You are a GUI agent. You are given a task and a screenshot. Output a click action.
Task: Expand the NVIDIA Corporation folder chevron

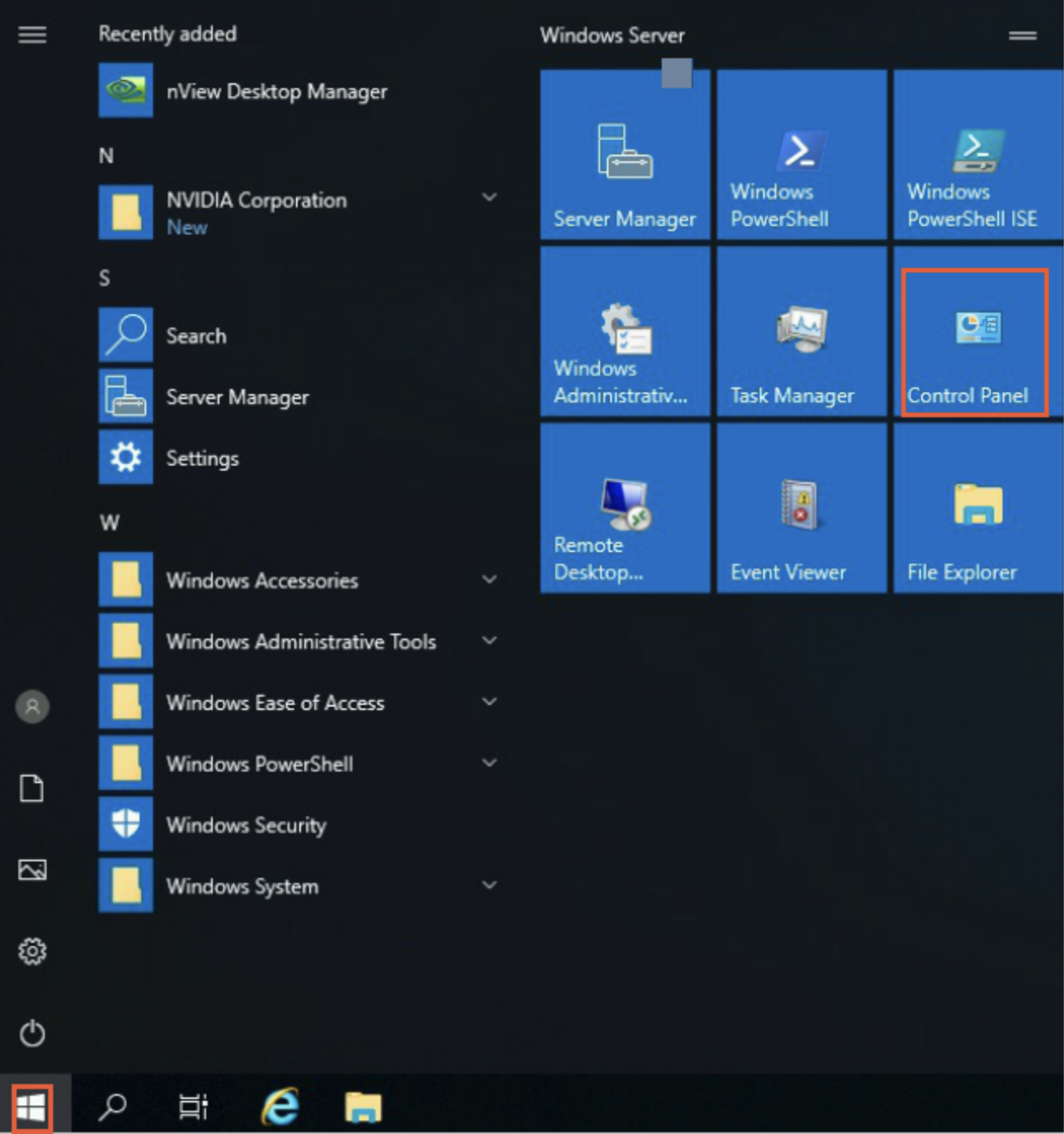(490, 197)
